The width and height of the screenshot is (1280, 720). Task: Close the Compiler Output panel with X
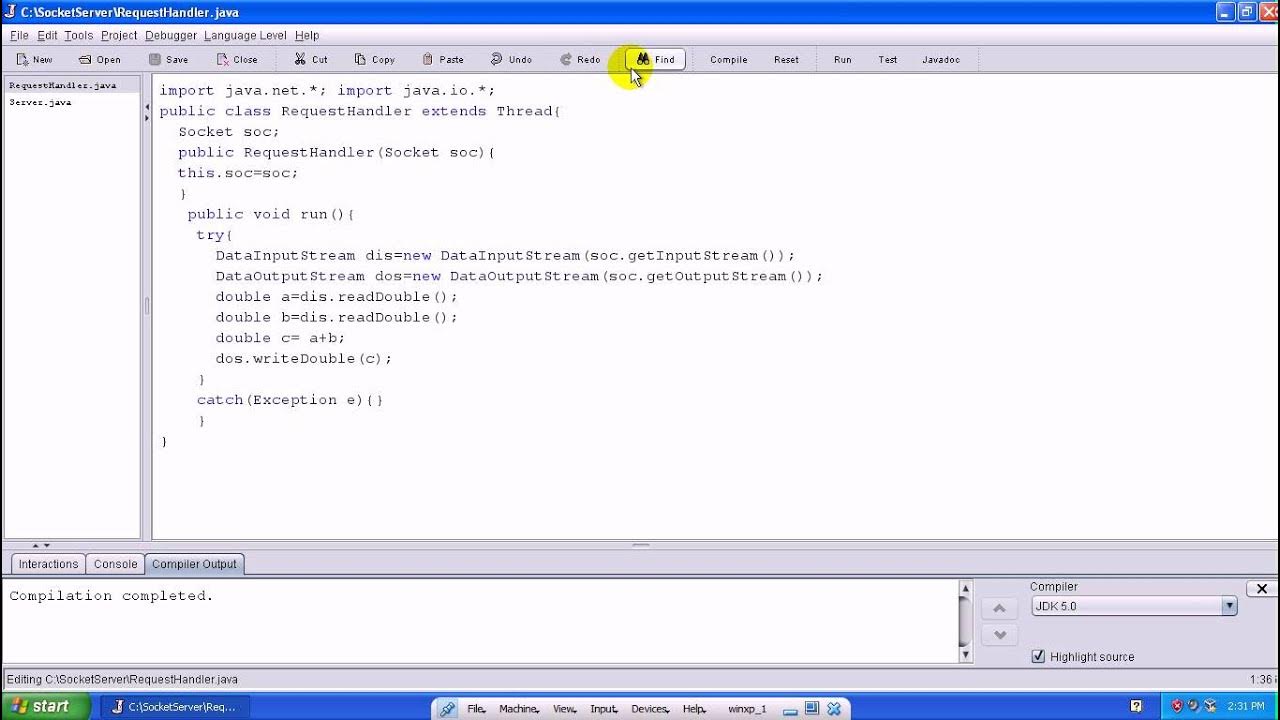1261,589
